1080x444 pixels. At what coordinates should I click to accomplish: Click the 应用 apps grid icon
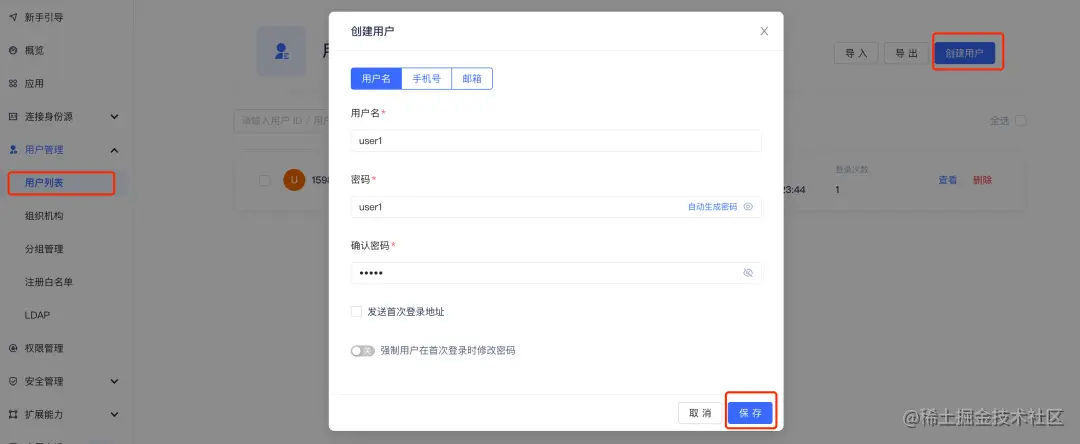tap(12, 83)
